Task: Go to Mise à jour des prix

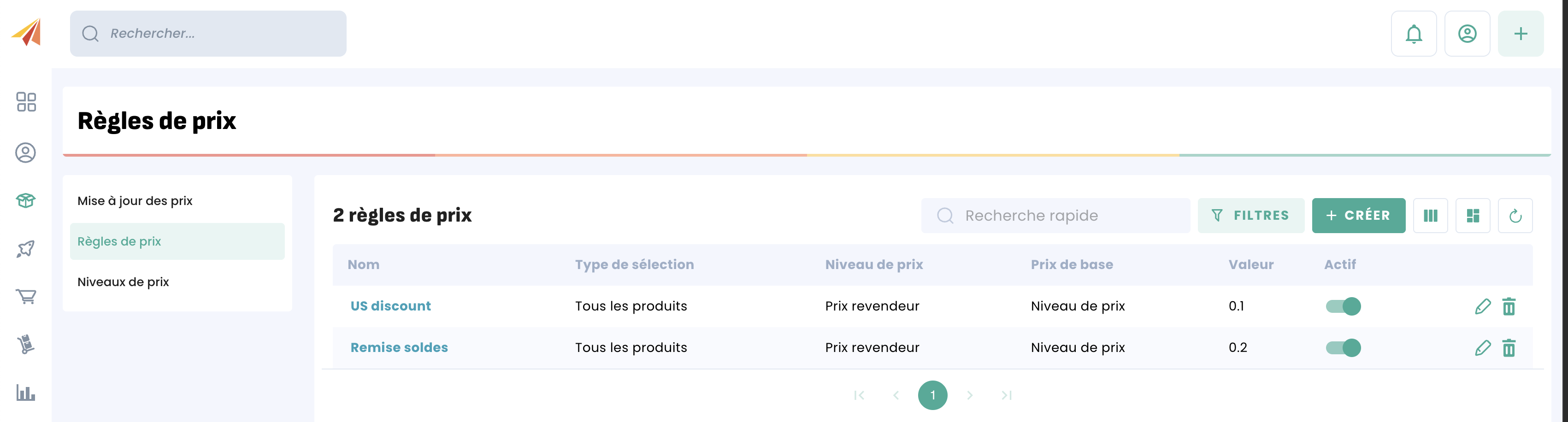Action: (135, 201)
